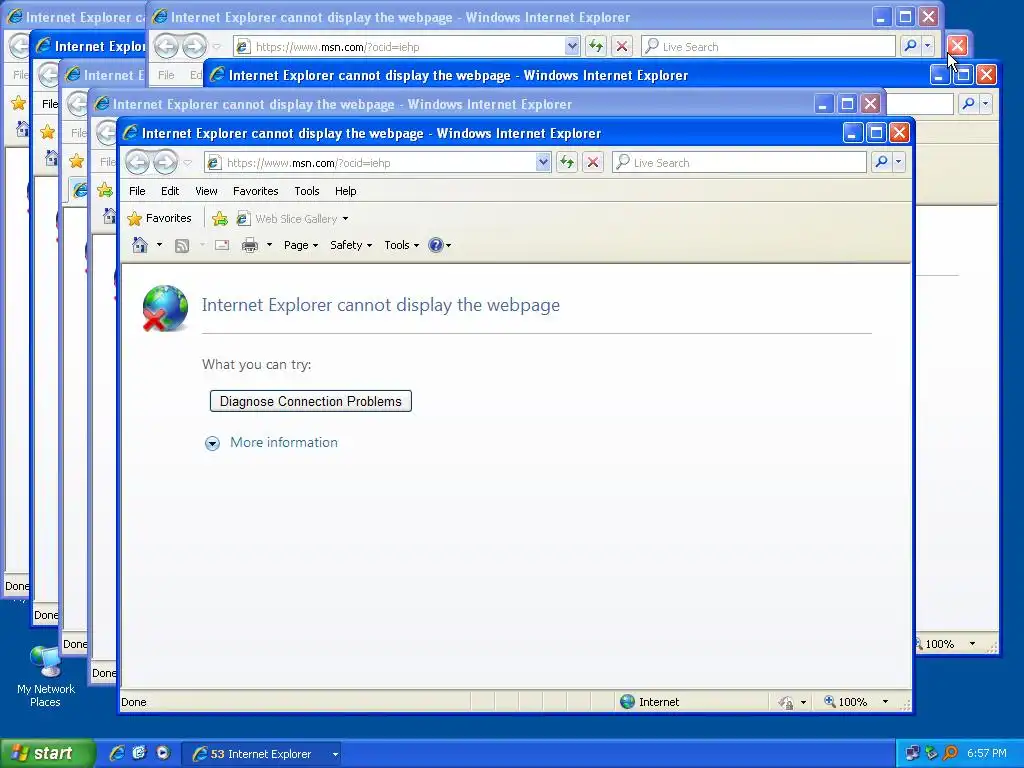The height and width of the screenshot is (768, 1024).
Task: Click Print icon in command bar
Action: pyautogui.click(x=249, y=246)
